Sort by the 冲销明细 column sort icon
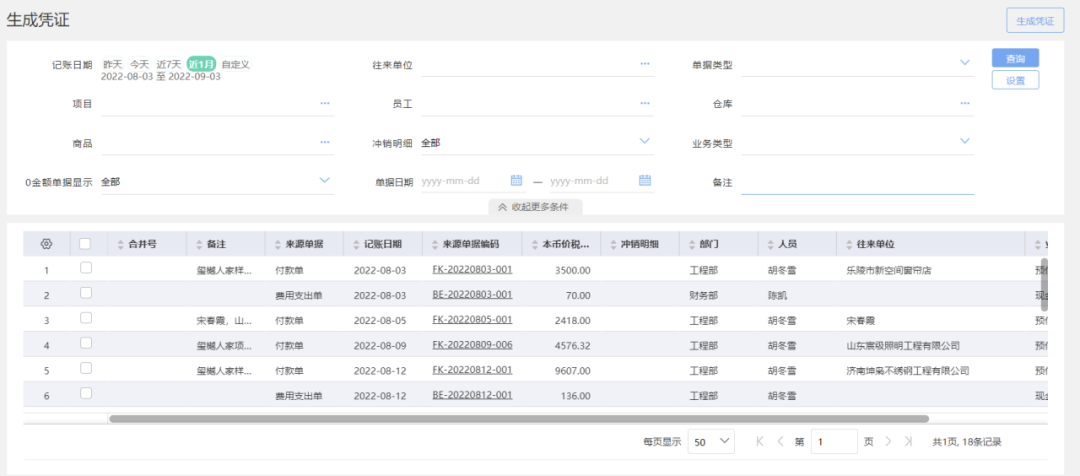 point(614,244)
